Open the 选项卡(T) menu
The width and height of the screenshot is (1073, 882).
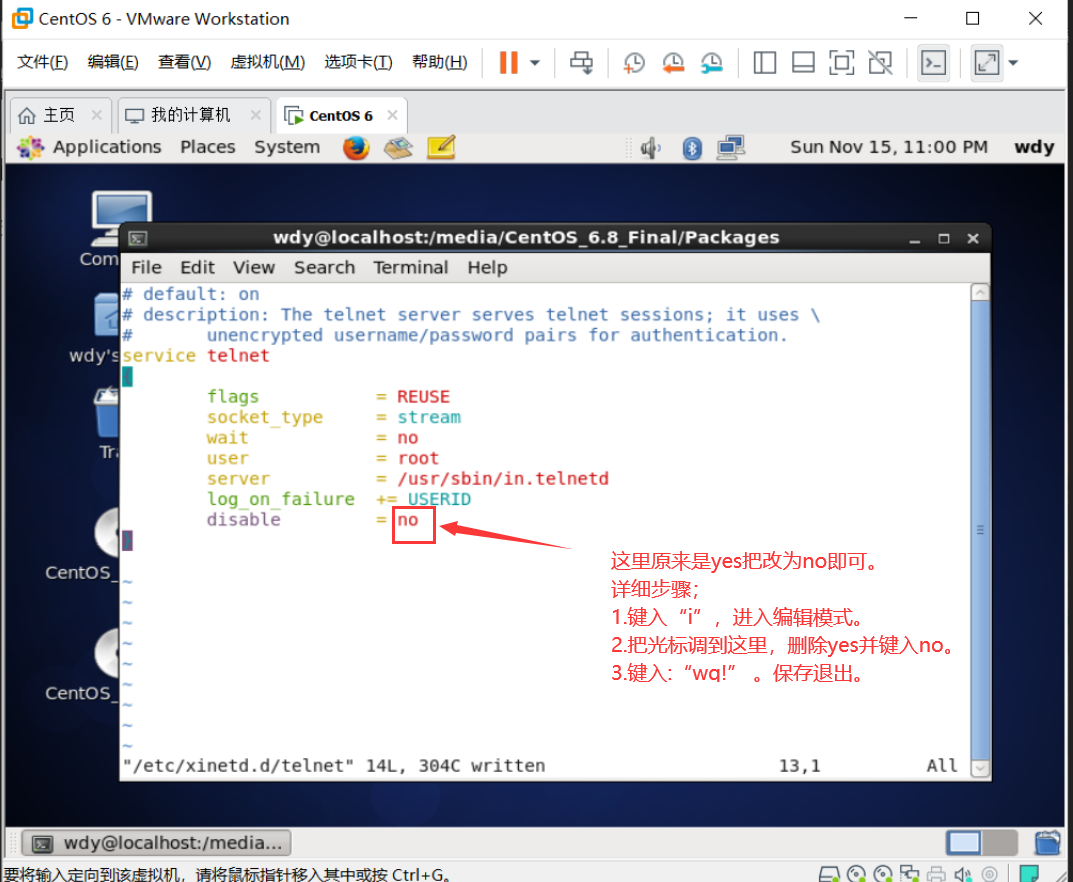coord(358,62)
